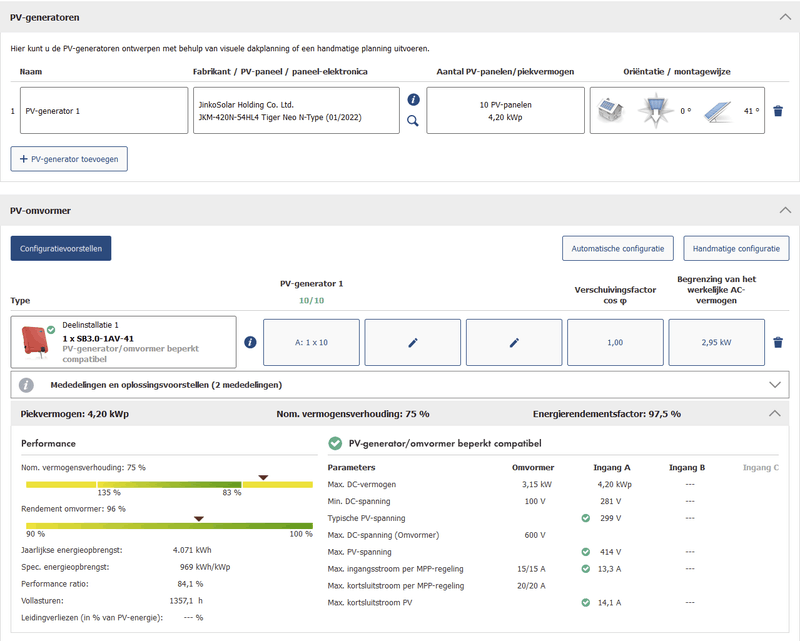Click Automatische configuratie
This screenshot has height=641, width=800.
click(x=617, y=248)
